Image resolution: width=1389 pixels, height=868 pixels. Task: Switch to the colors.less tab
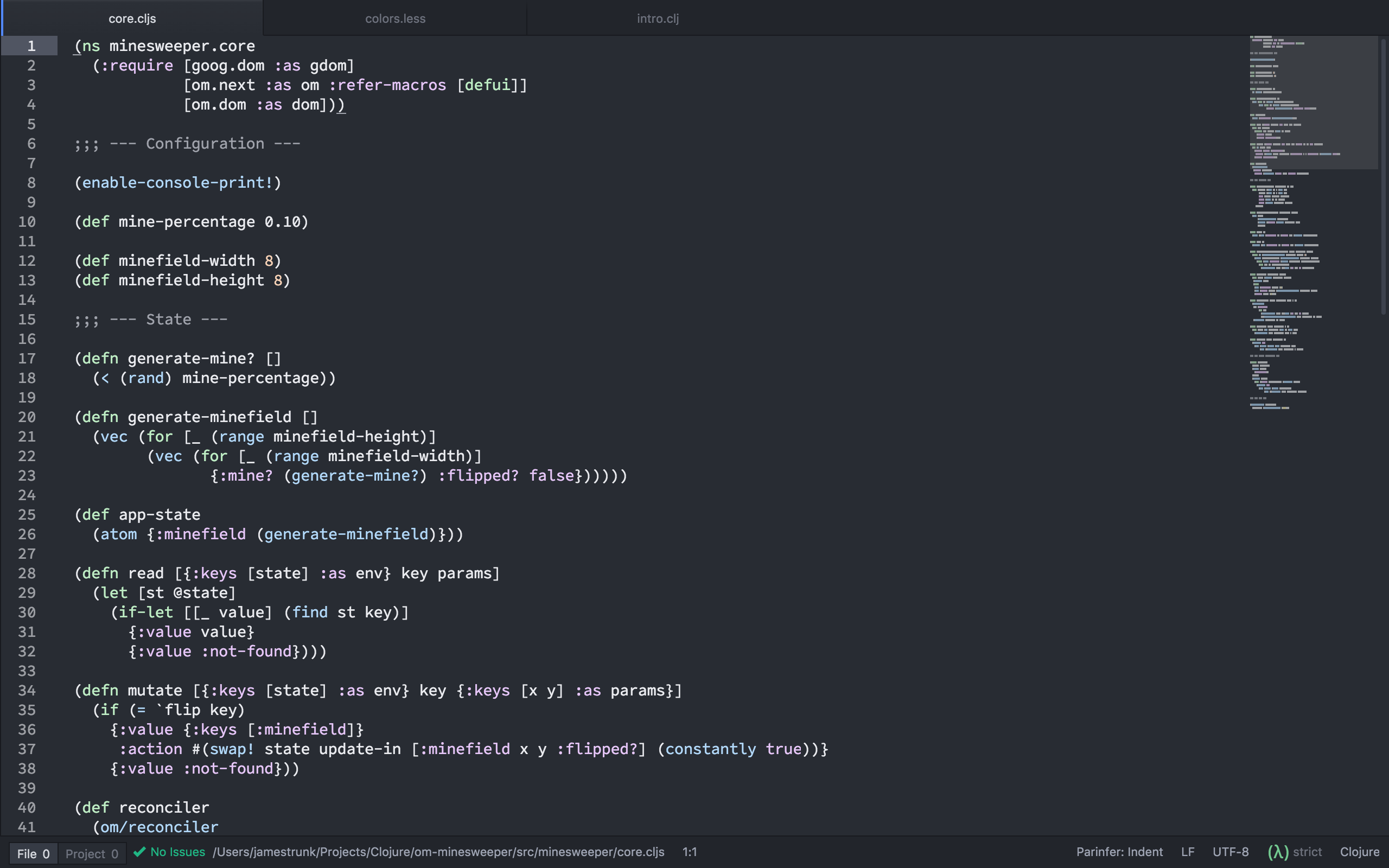pyautogui.click(x=395, y=18)
